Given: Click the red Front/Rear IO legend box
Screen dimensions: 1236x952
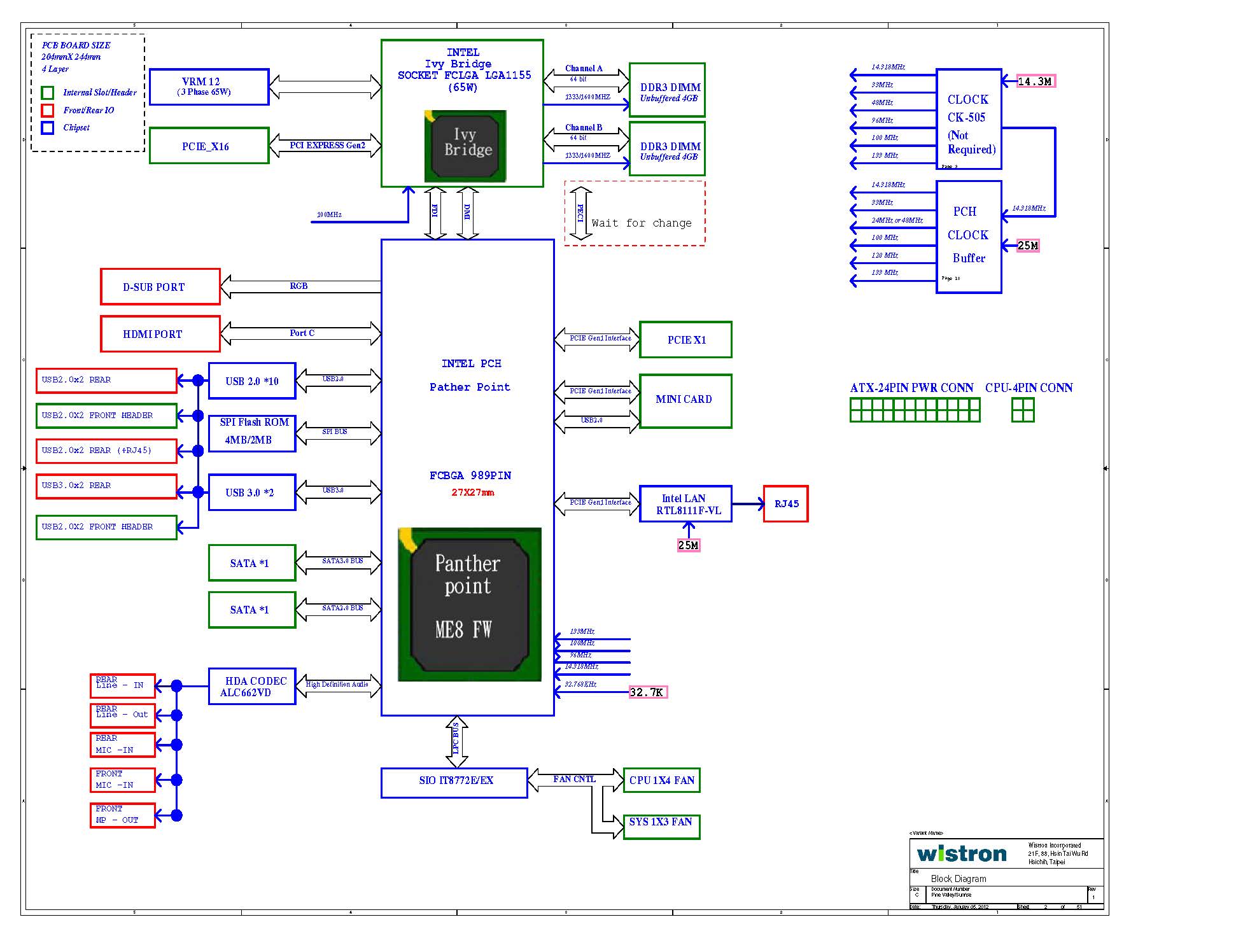Looking at the screenshot, I should click(x=48, y=110).
